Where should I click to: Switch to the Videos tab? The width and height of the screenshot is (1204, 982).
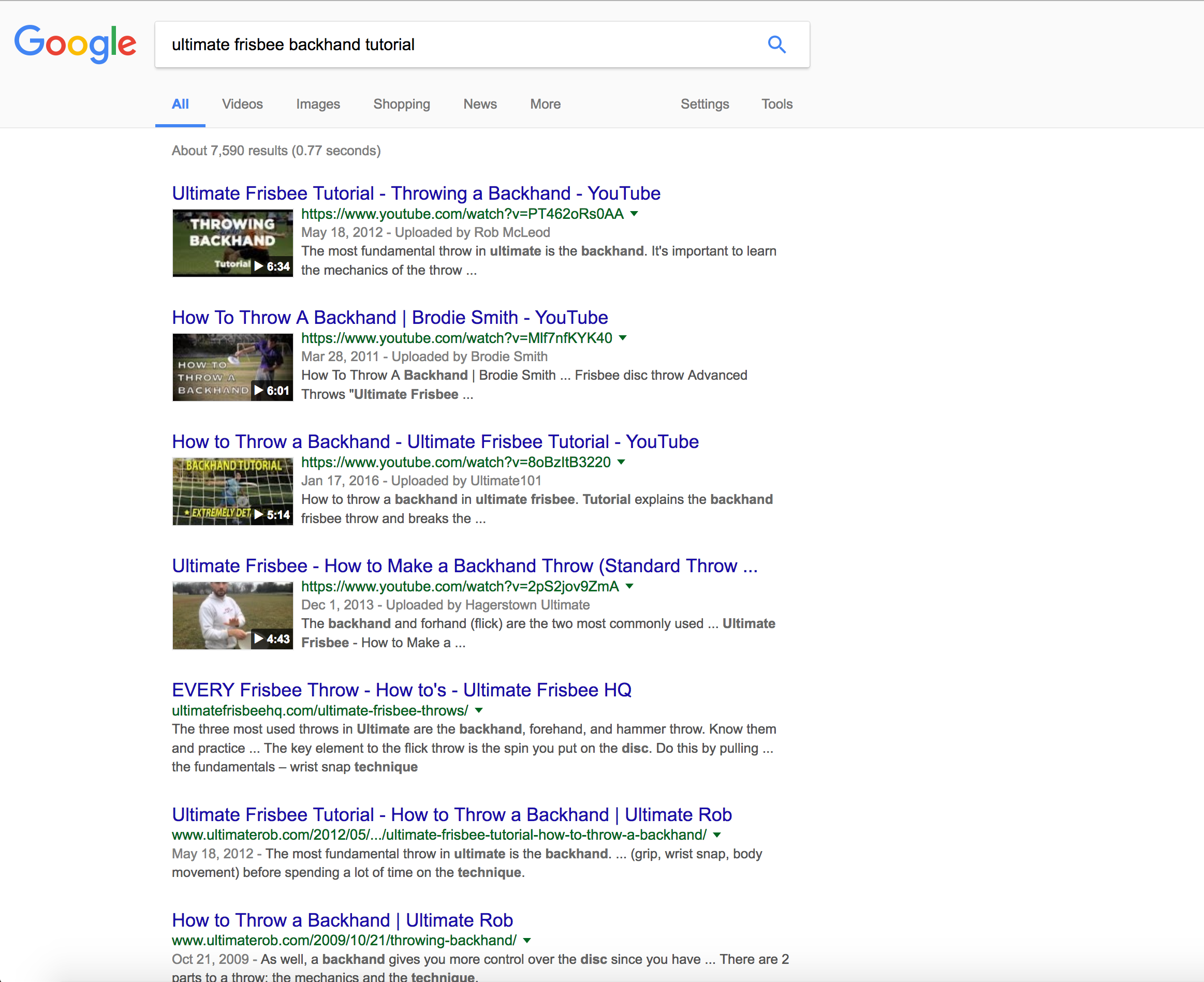tap(242, 104)
